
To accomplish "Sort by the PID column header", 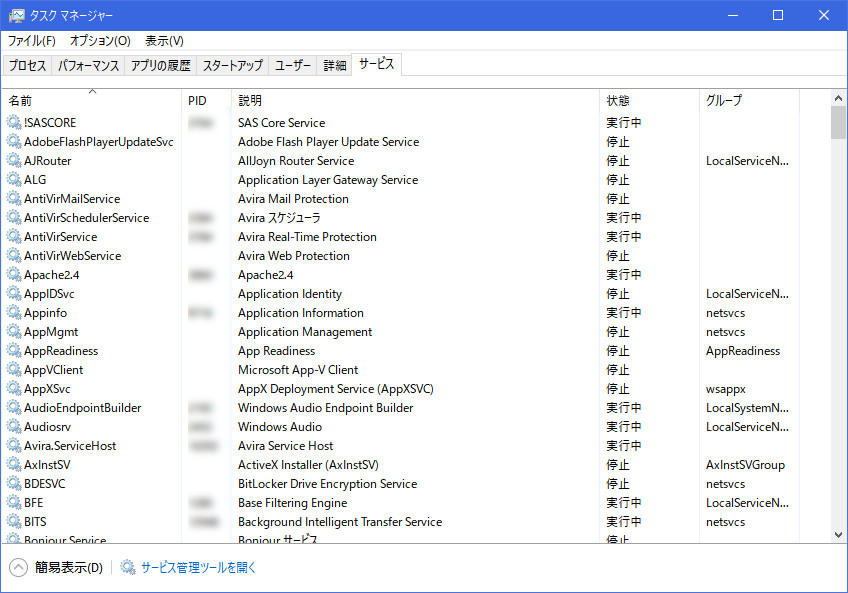I will click(x=197, y=101).
